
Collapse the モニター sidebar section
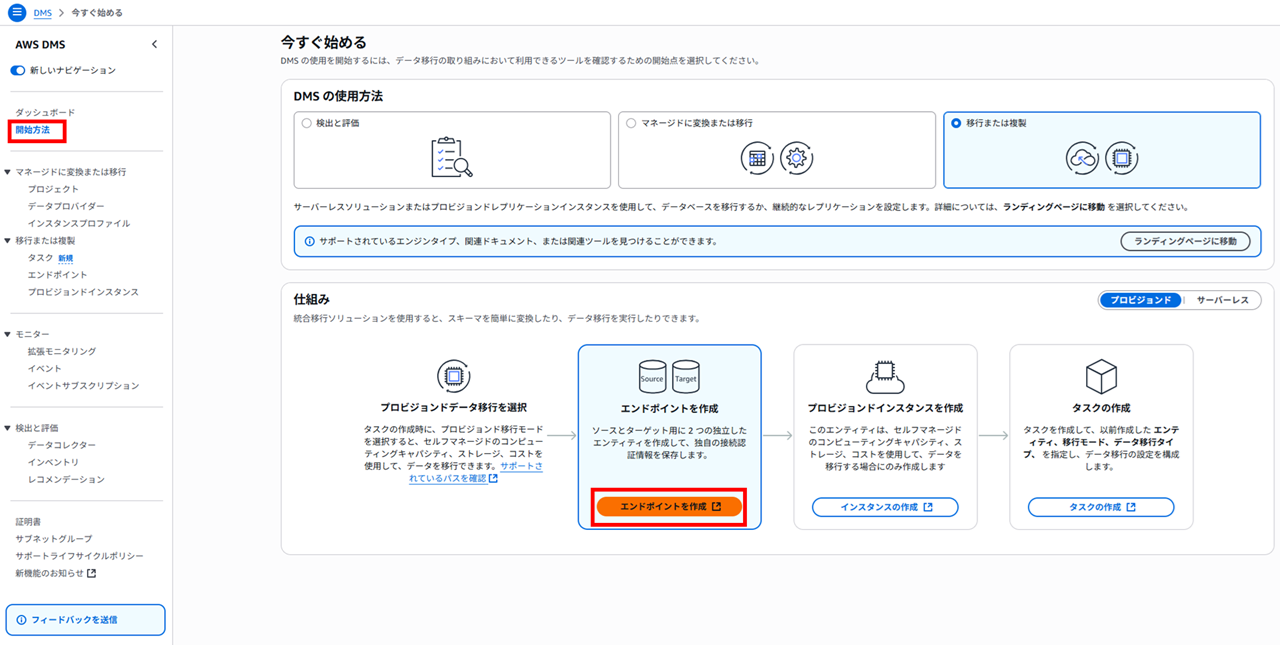[8, 334]
